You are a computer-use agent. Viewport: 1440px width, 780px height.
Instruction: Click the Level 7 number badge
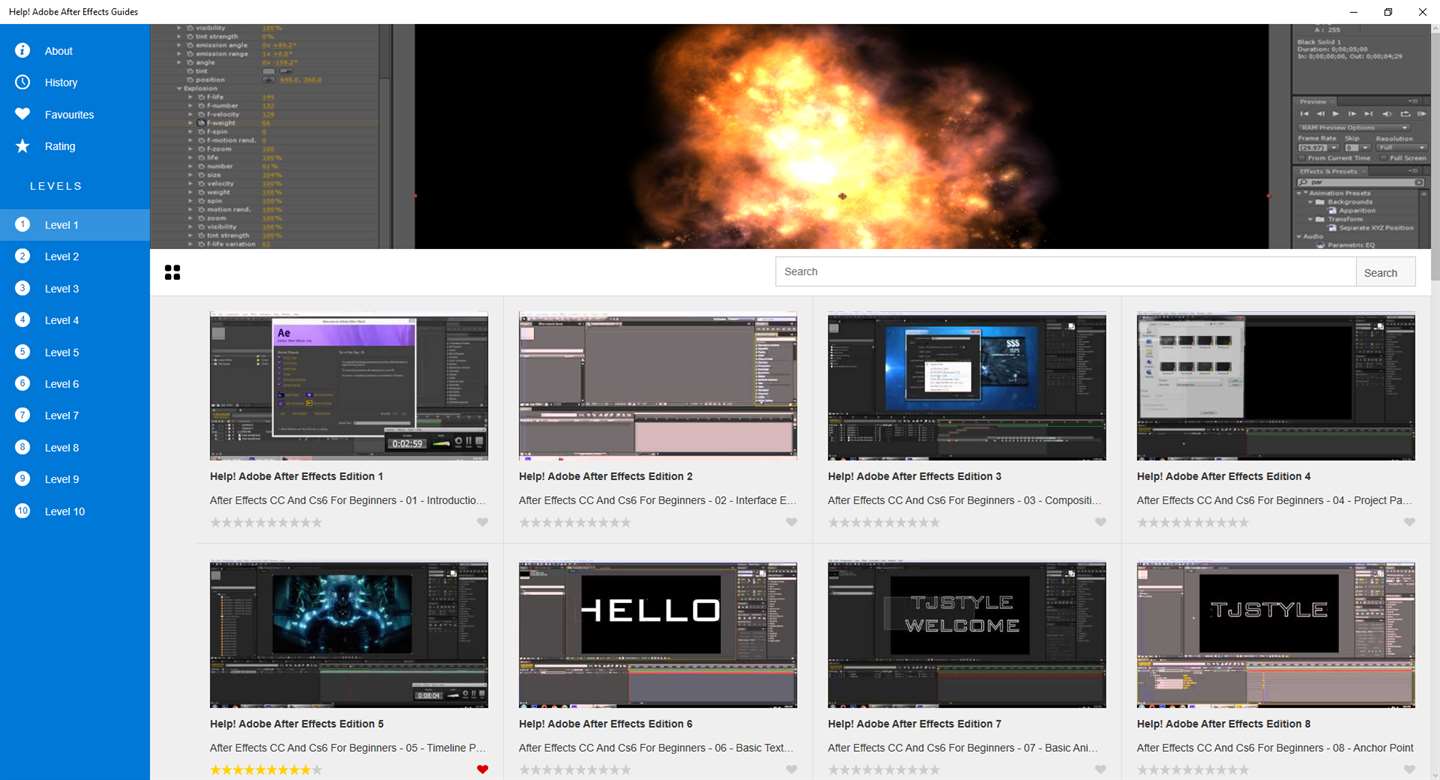(x=22, y=415)
